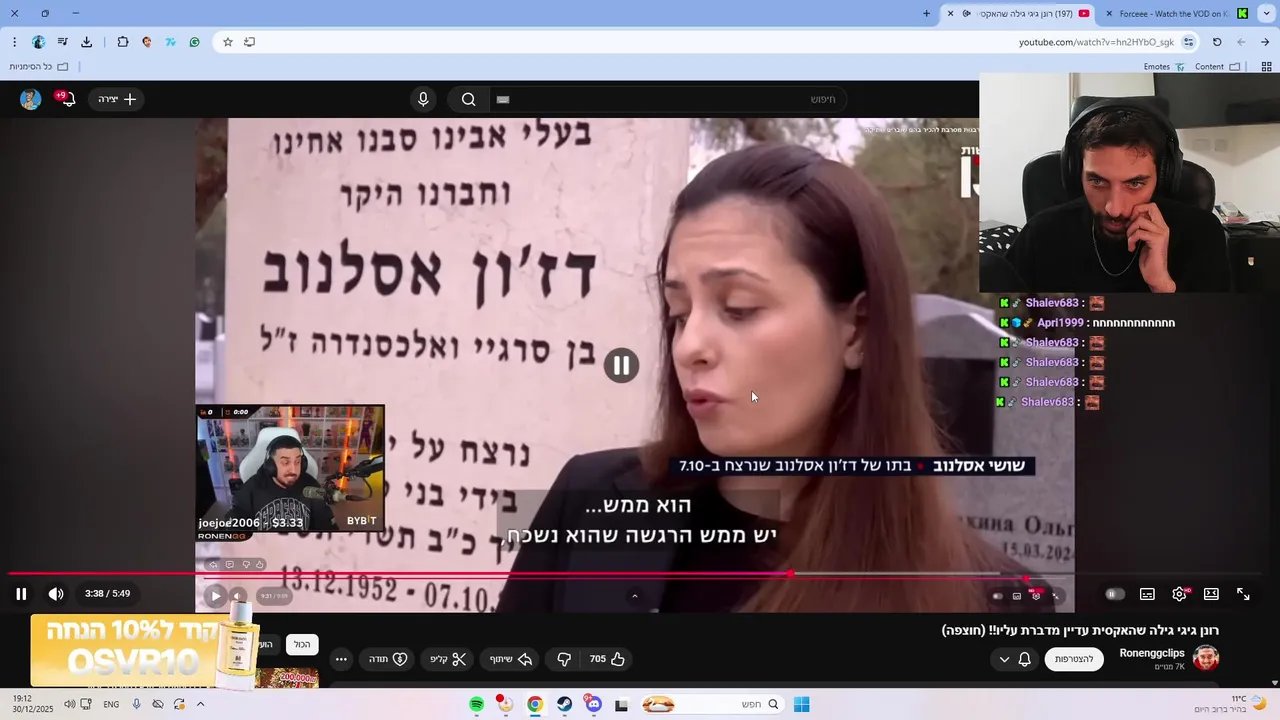The width and height of the screenshot is (1280, 720).
Task: Open Steam from the taskbar
Action: [565, 704]
